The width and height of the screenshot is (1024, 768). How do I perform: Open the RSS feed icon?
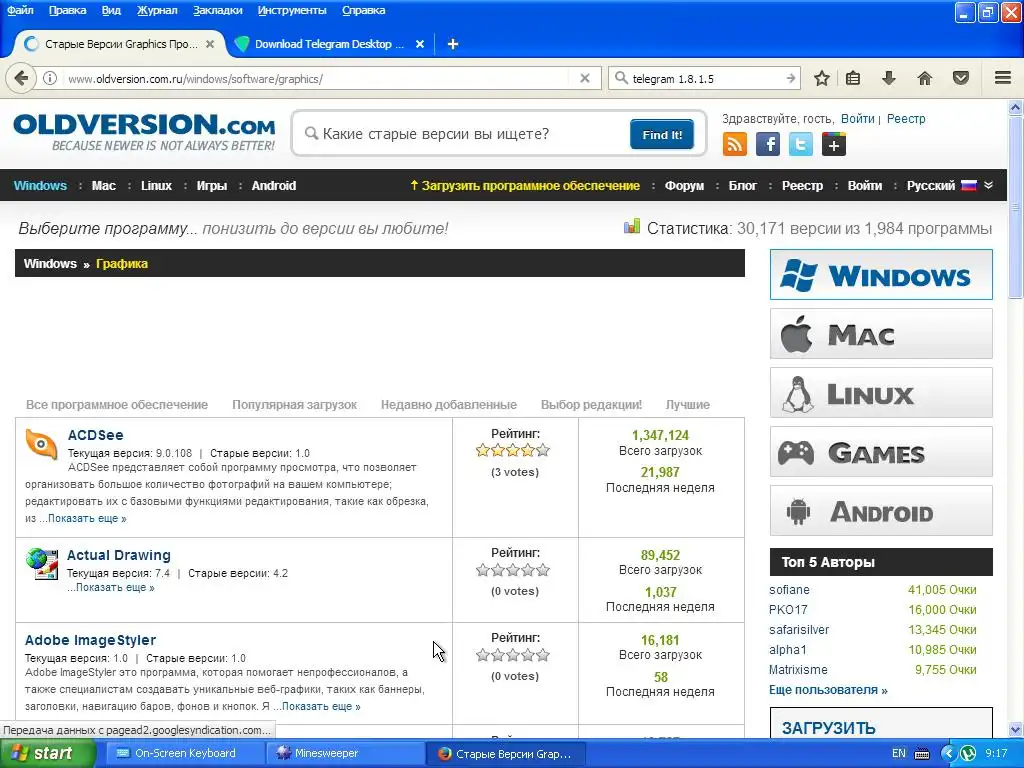click(x=735, y=144)
